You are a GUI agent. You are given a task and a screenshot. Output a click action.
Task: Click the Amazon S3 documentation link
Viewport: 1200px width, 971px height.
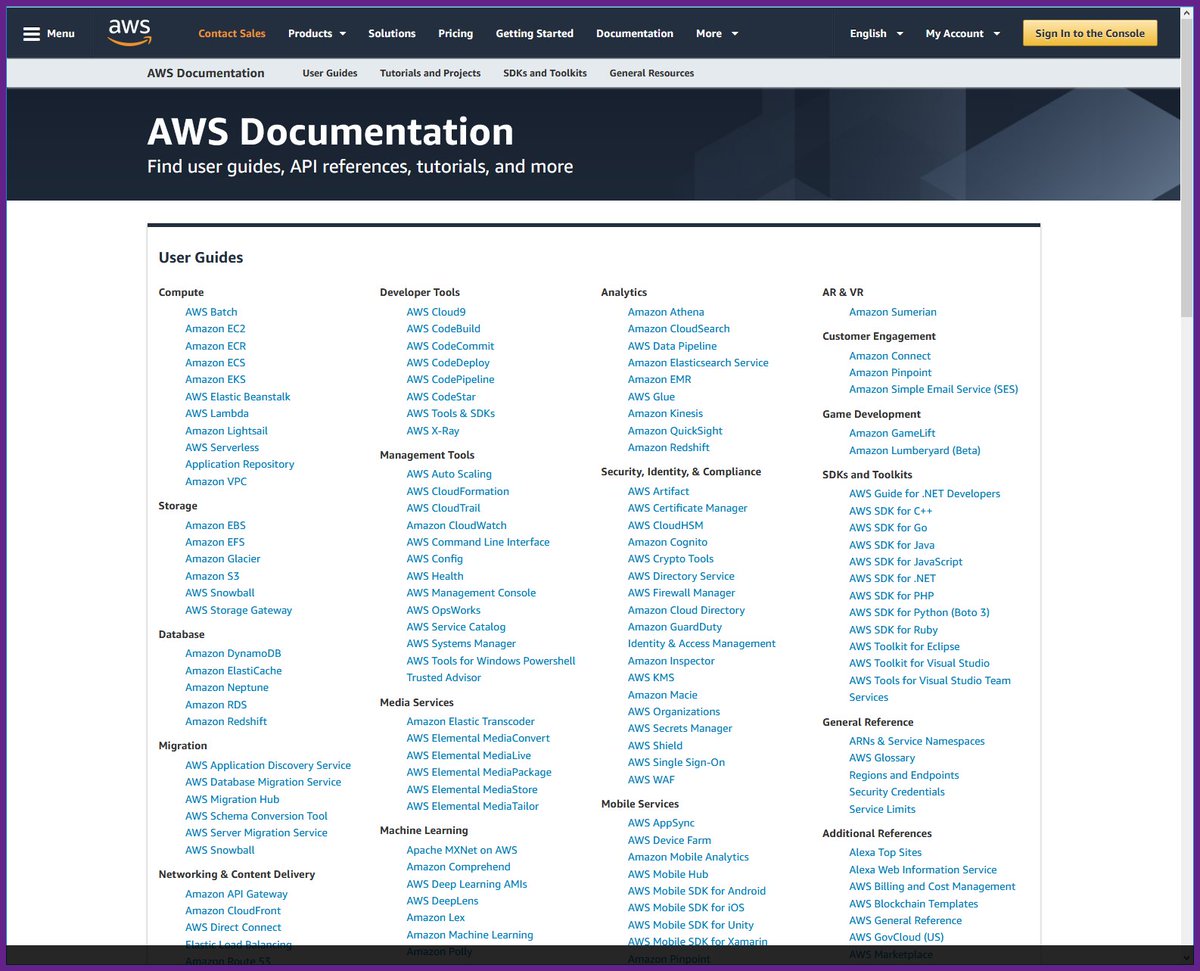pos(212,575)
